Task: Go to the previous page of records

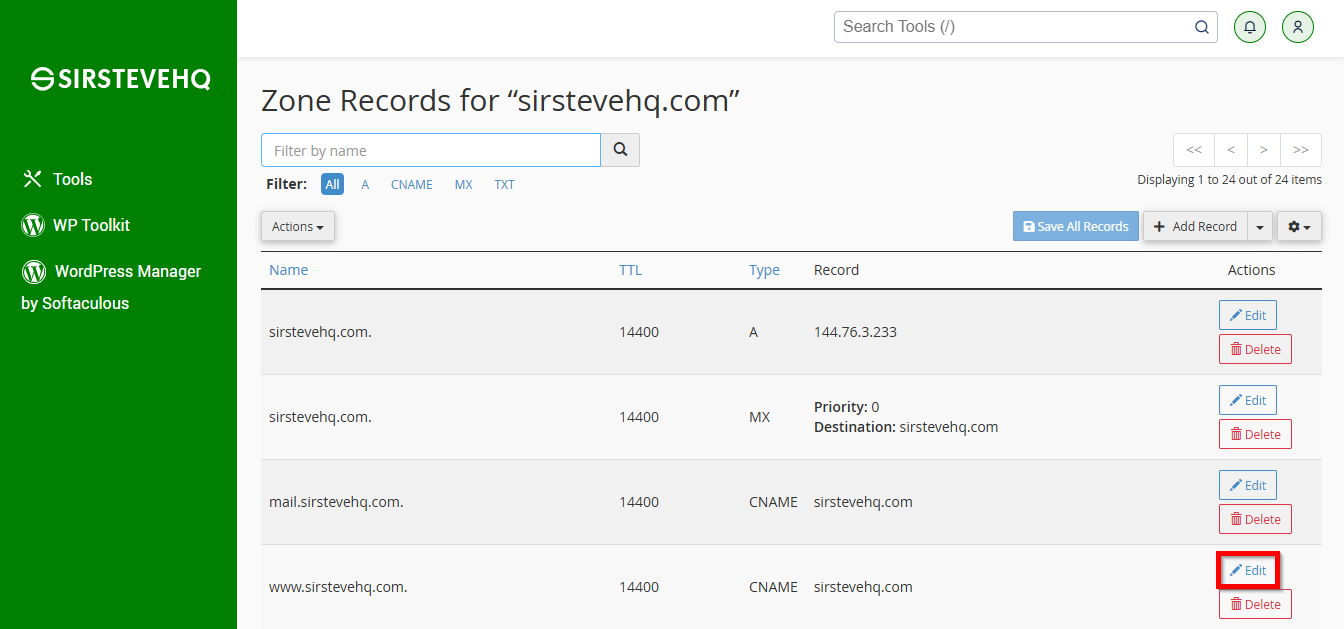Action: coord(1231,150)
